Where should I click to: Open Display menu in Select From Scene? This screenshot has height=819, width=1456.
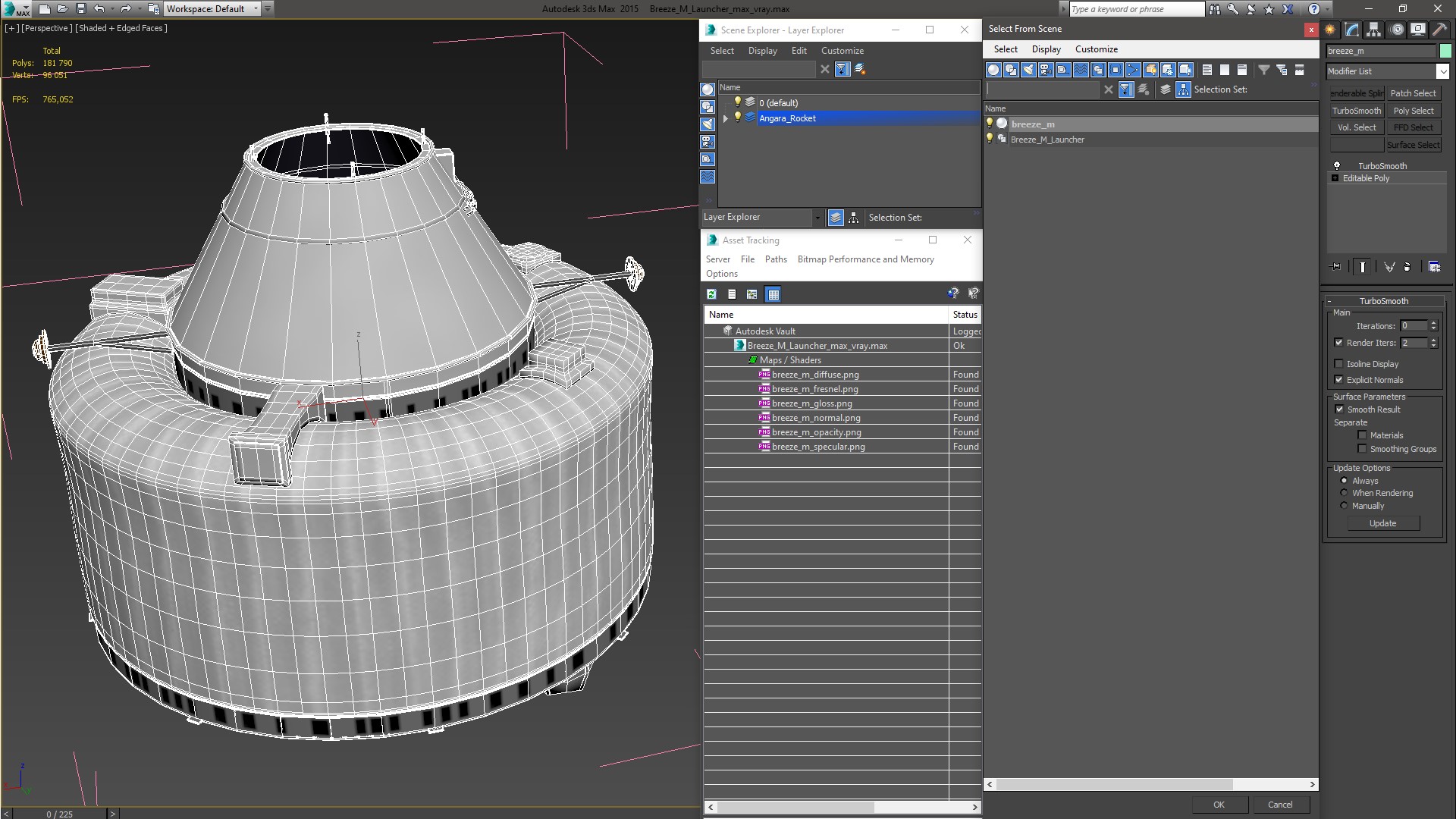point(1046,49)
